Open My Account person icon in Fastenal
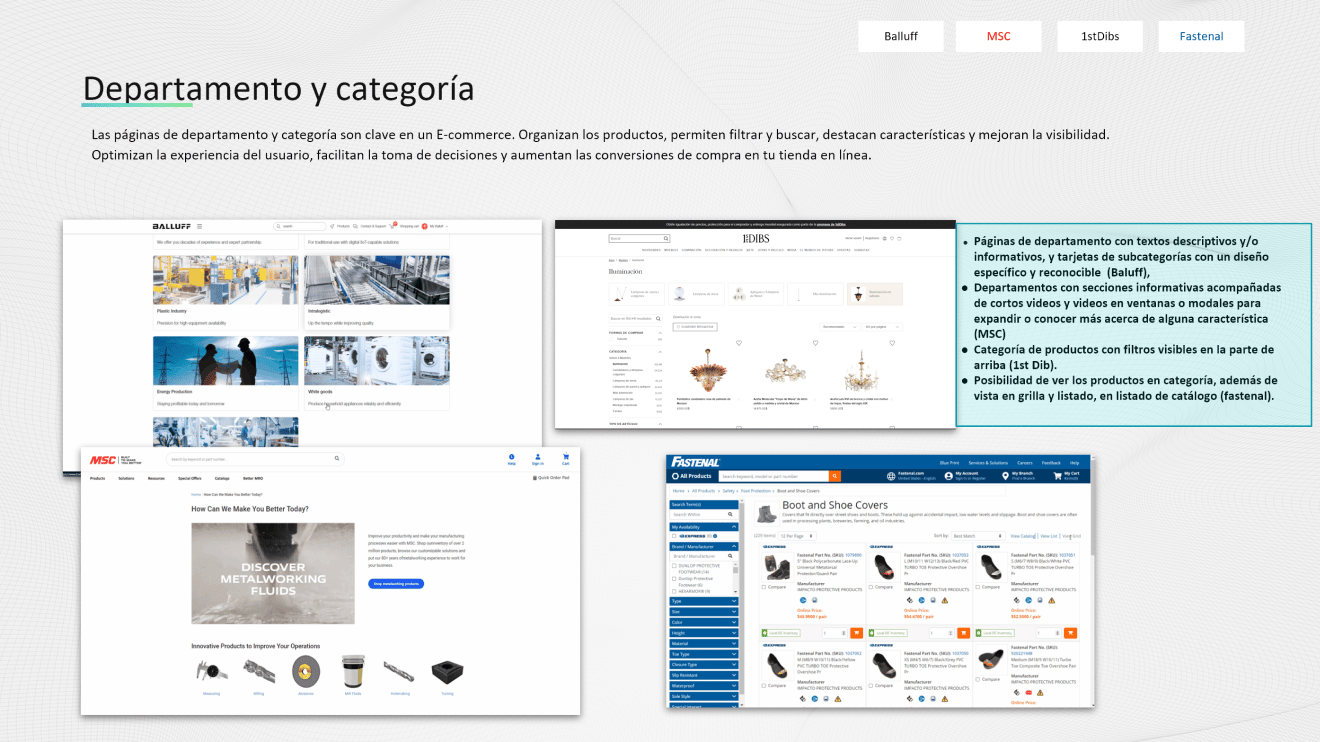Viewport: 1320px width, 742px height. 948,476
